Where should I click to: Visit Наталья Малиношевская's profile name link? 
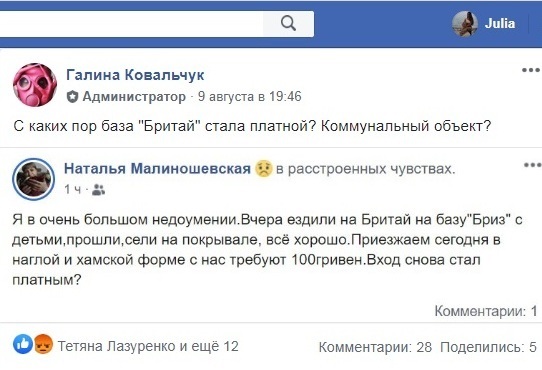pyautogui.click(x=157, y=169)
